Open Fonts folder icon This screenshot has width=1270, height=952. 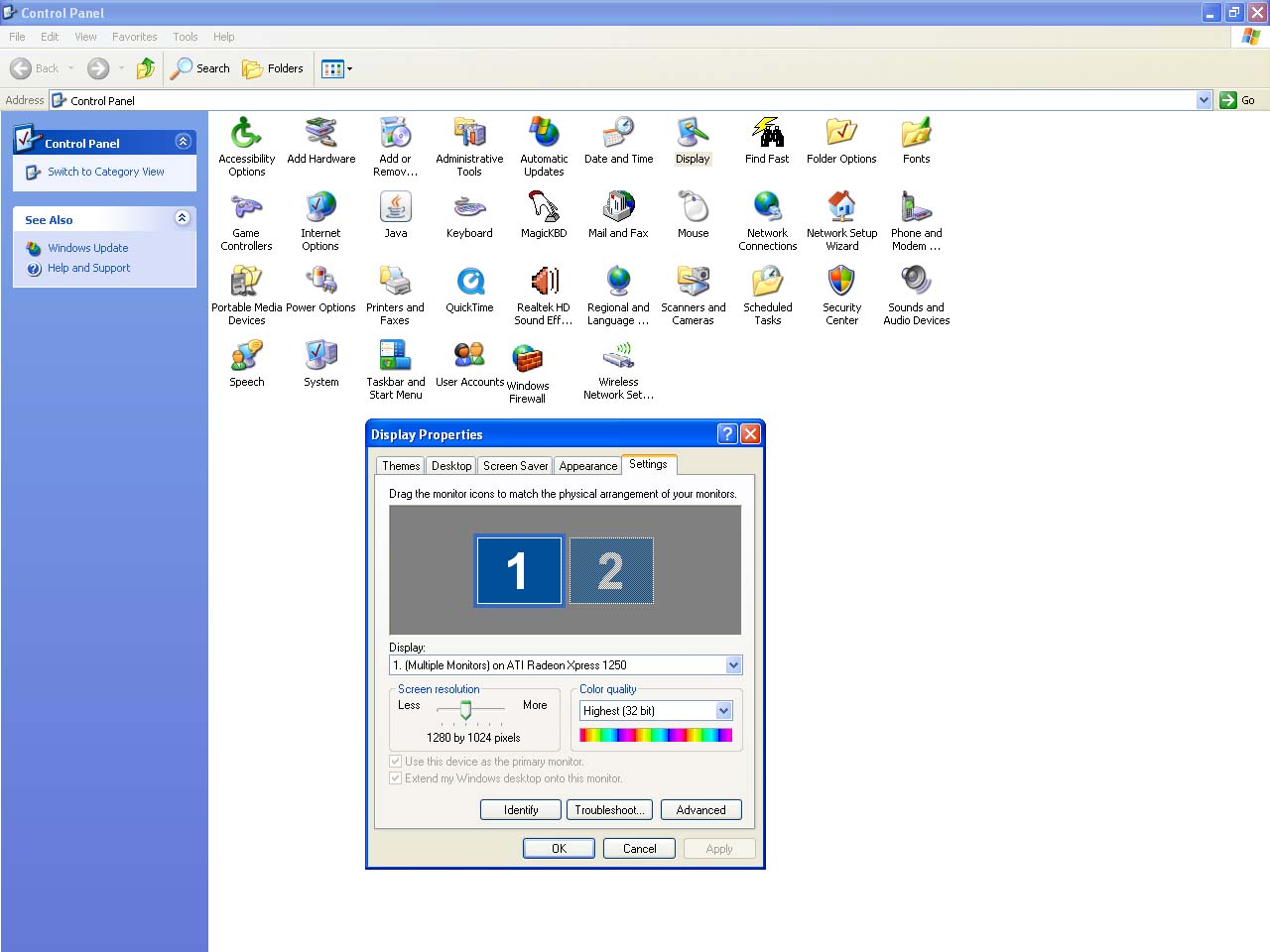(916, 133)
